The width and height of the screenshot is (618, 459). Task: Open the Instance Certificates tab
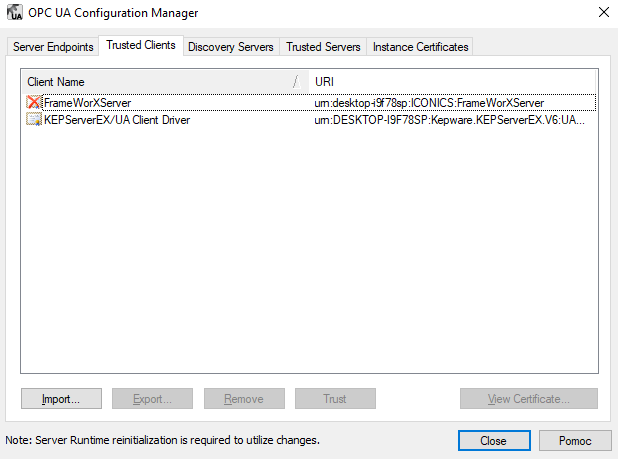(420, 47)
